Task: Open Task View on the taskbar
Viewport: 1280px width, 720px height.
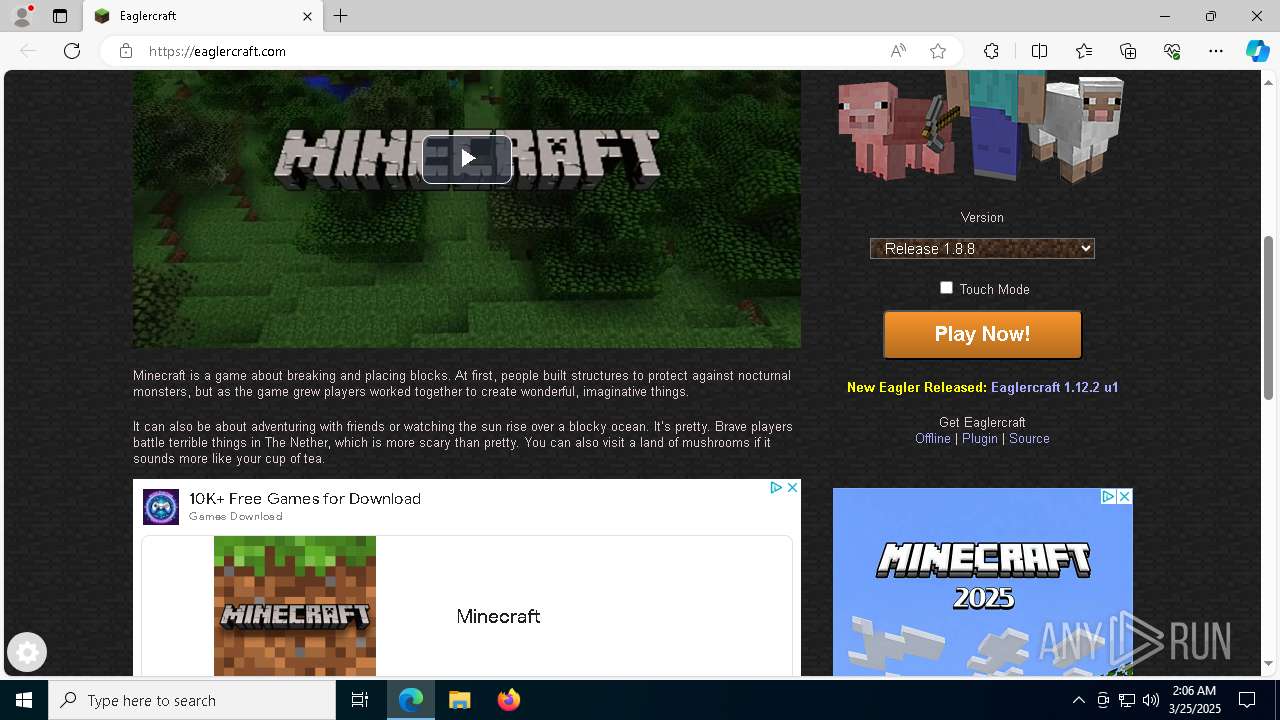Action: 360,700
